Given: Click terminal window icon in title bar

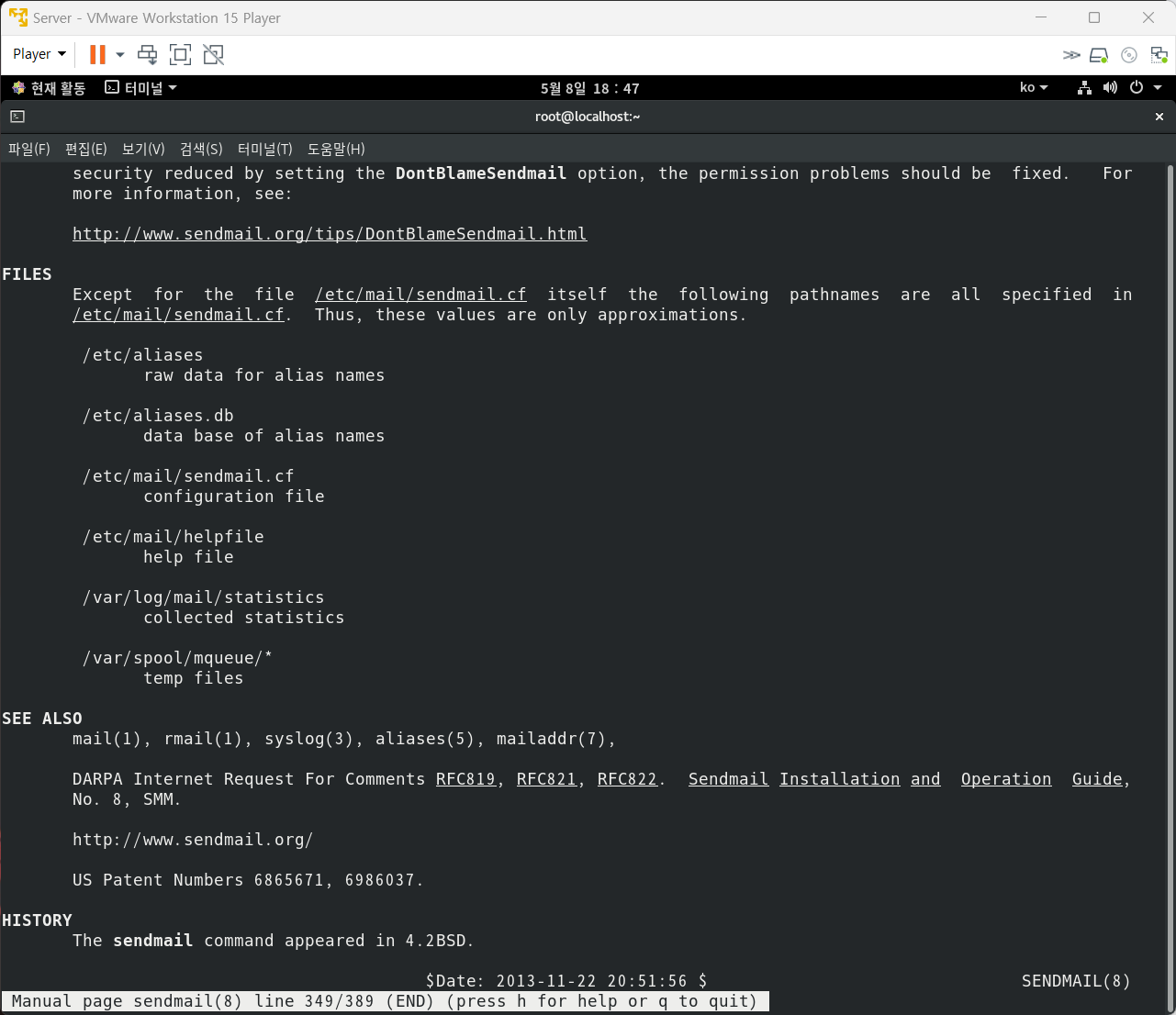Looking at the screenshot, I should [x=17, y=117].
